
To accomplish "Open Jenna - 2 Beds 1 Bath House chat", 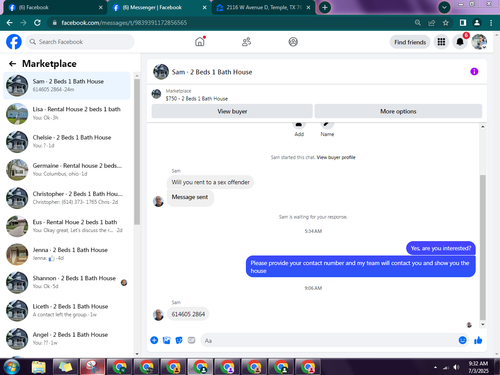I will tap(67, 254).
